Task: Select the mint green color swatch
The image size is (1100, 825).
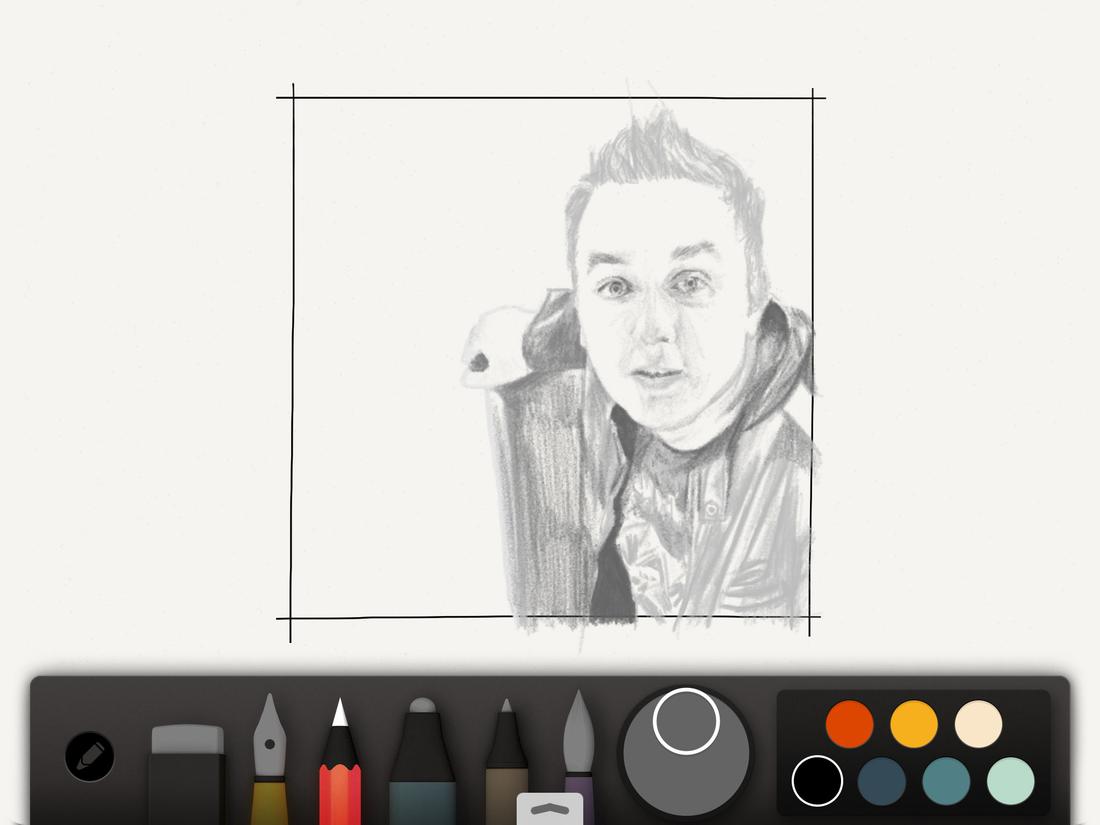Action: pyautogui.click(x=1009, y=782)
